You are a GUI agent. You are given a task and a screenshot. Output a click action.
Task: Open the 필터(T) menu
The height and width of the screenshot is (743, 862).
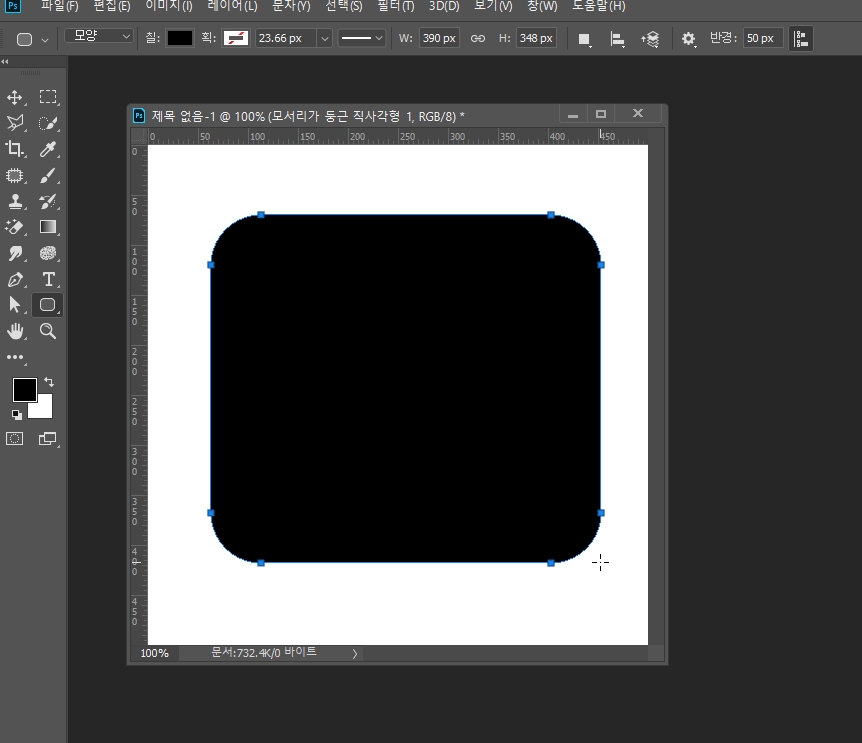pos(396,6)
